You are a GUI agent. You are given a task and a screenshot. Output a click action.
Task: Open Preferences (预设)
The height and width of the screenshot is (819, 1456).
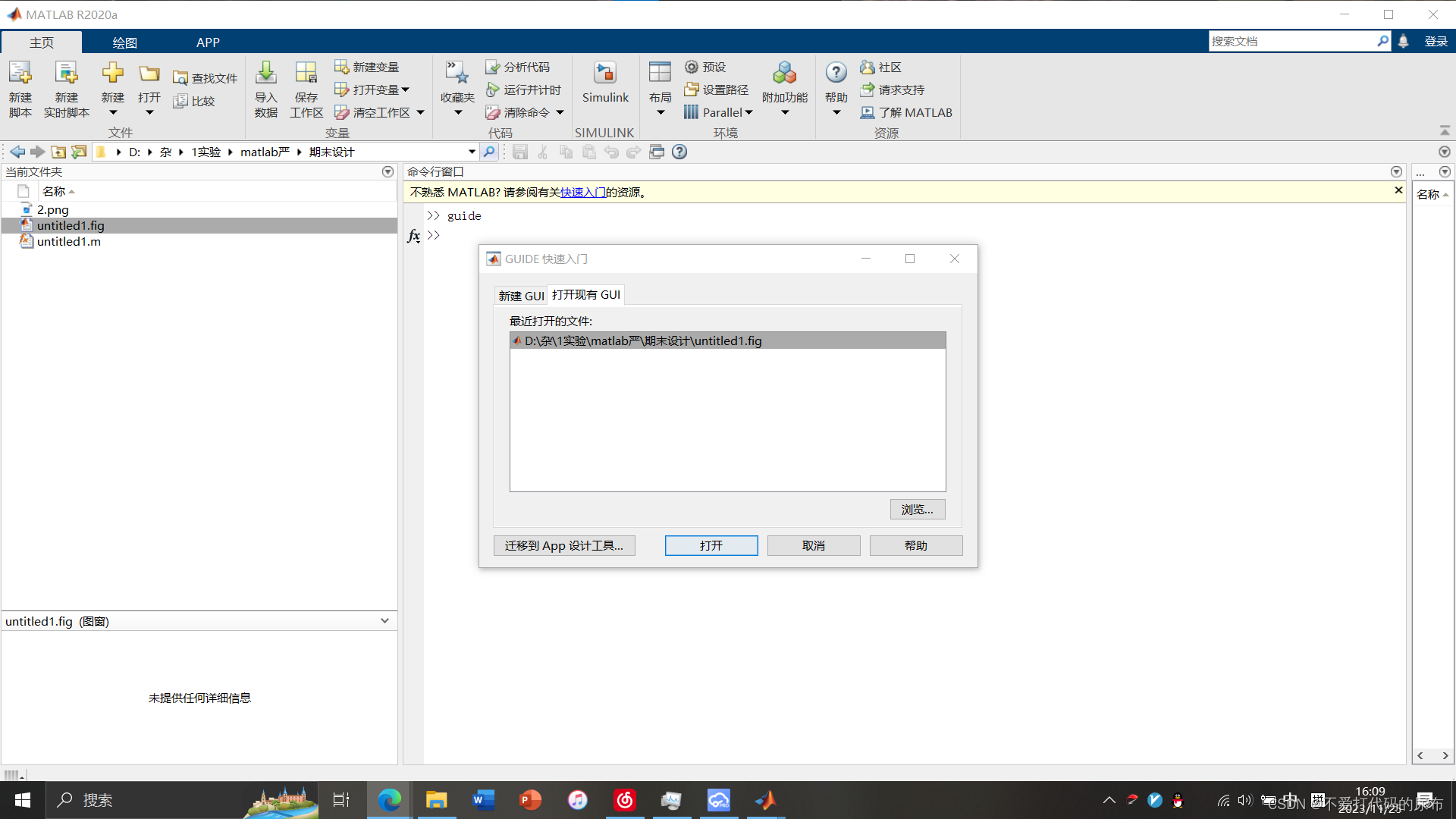(x=705, y=67)
